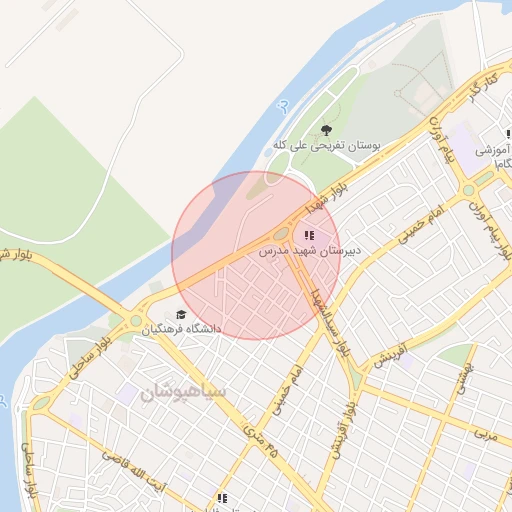This screenshot has height=512, width=512.
Task: Click the swimmer icon at the left edge of river
Action: (3, 401)
